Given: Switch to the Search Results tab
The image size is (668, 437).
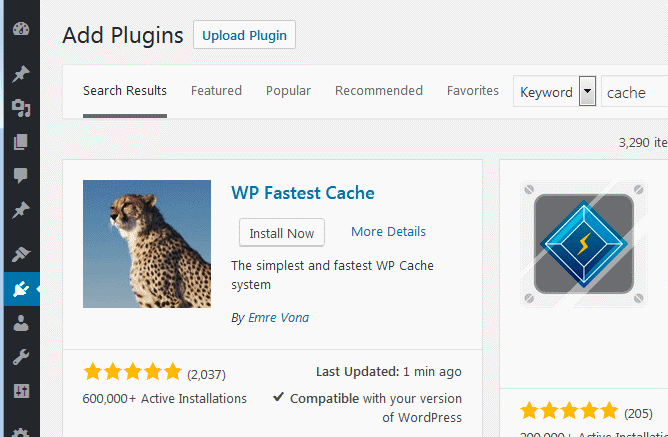Looking at the screenshot, I should tap(125, 91).
